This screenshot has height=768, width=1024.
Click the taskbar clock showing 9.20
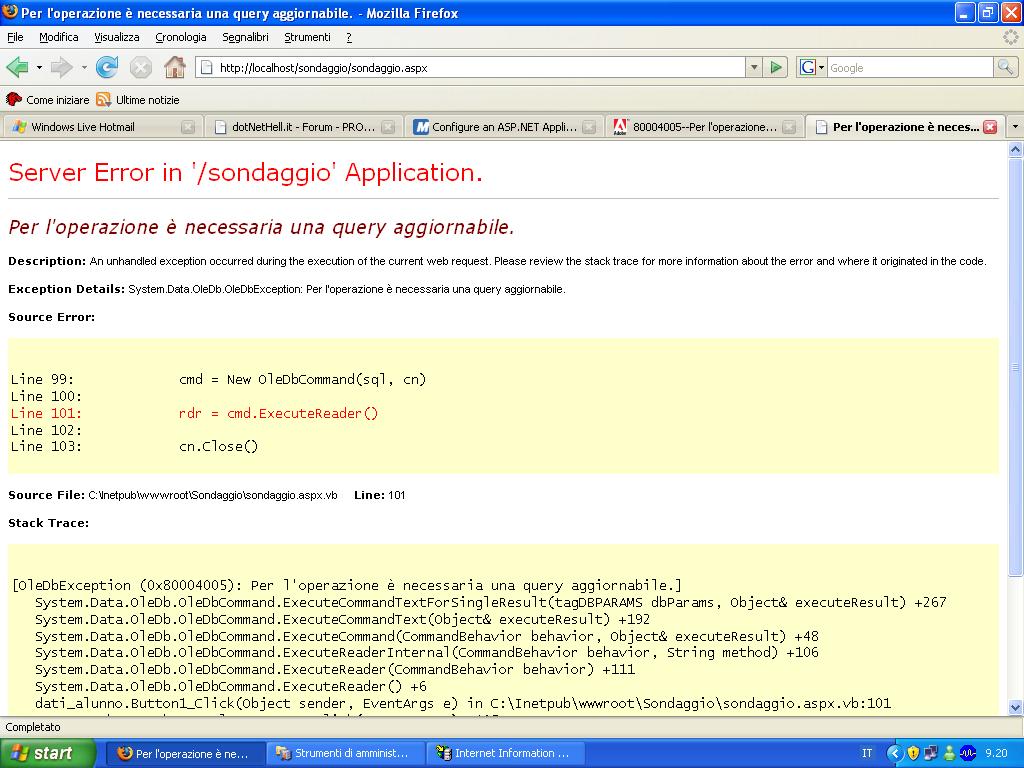click(997, 753)
